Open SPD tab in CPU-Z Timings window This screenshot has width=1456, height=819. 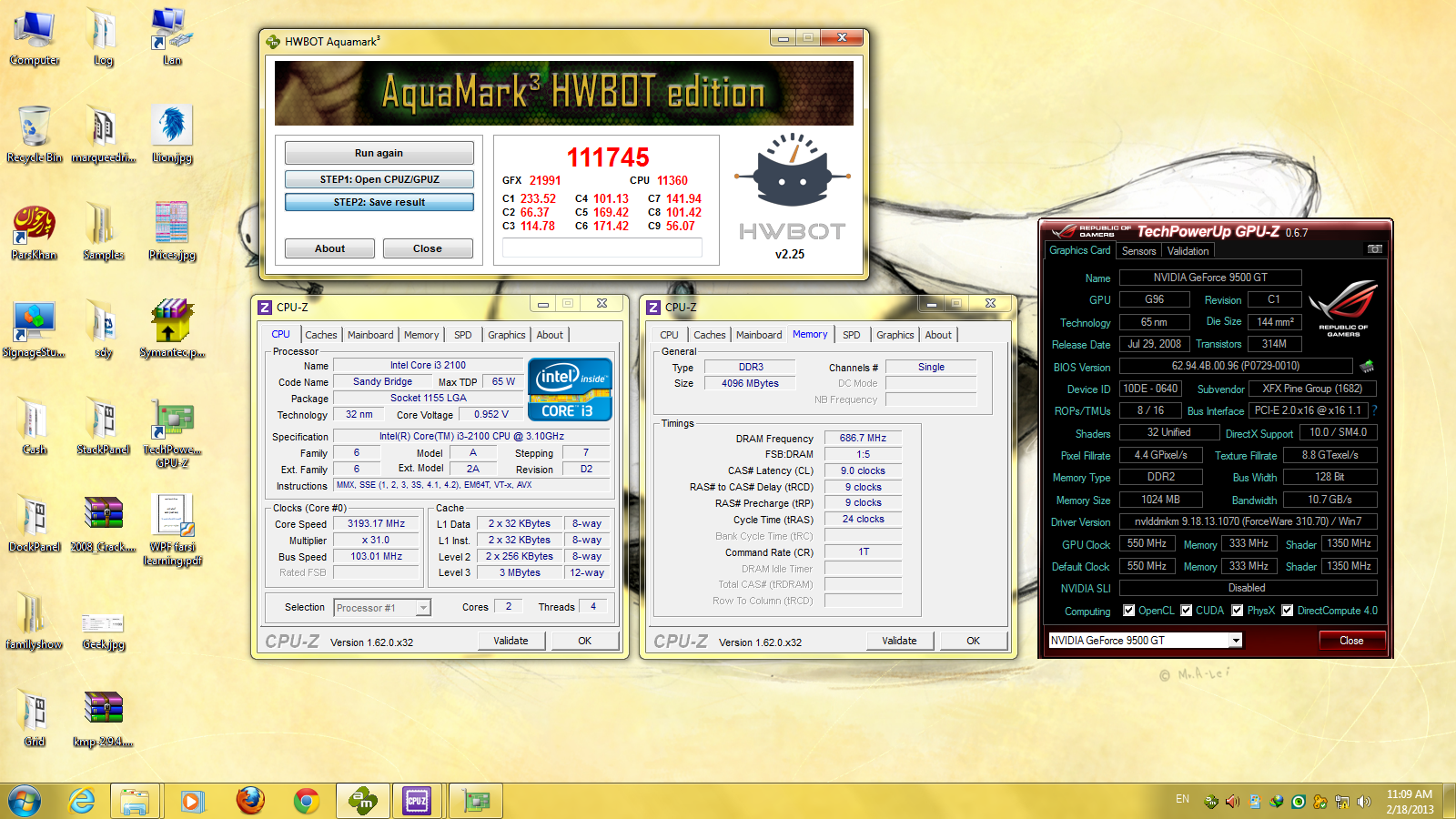coord(851,335)
